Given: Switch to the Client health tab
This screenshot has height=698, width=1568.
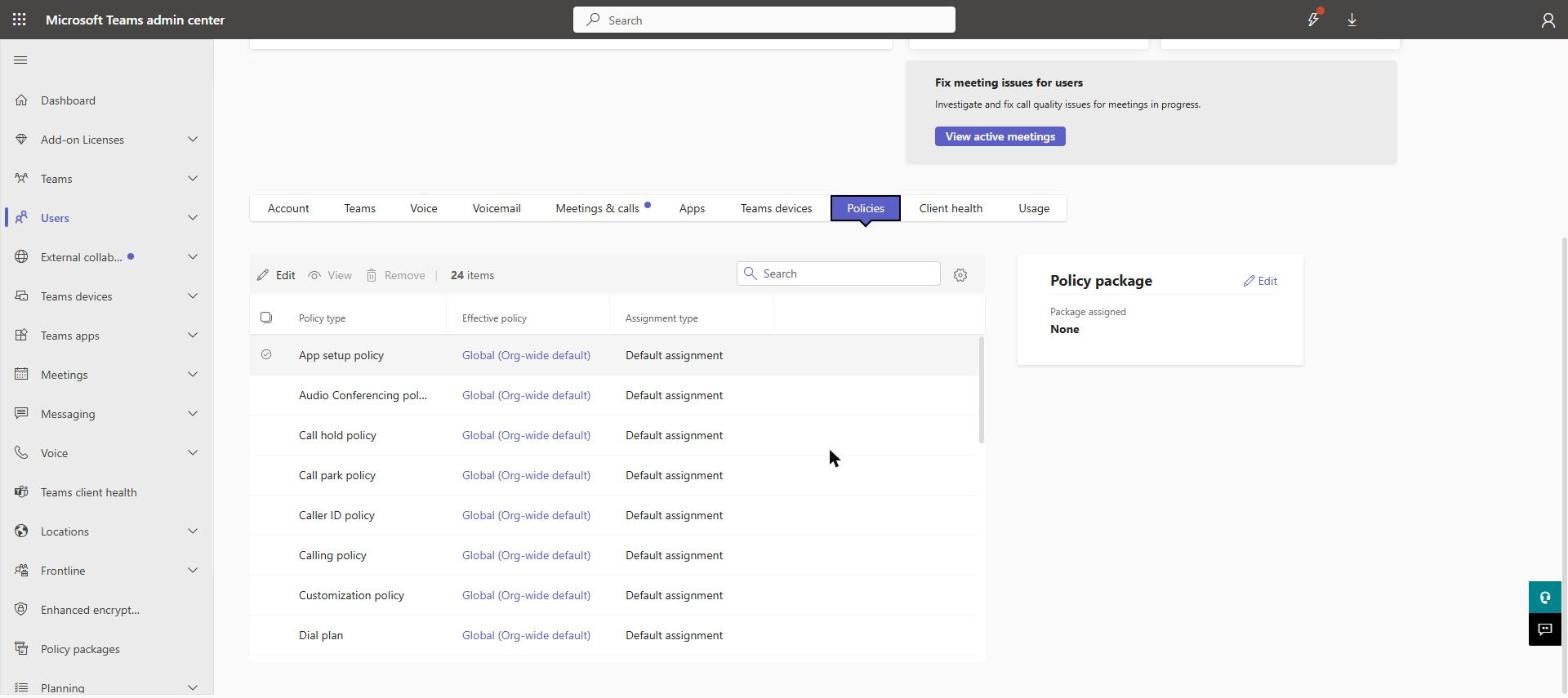Looking at the screenshot, I should point(951,208).
